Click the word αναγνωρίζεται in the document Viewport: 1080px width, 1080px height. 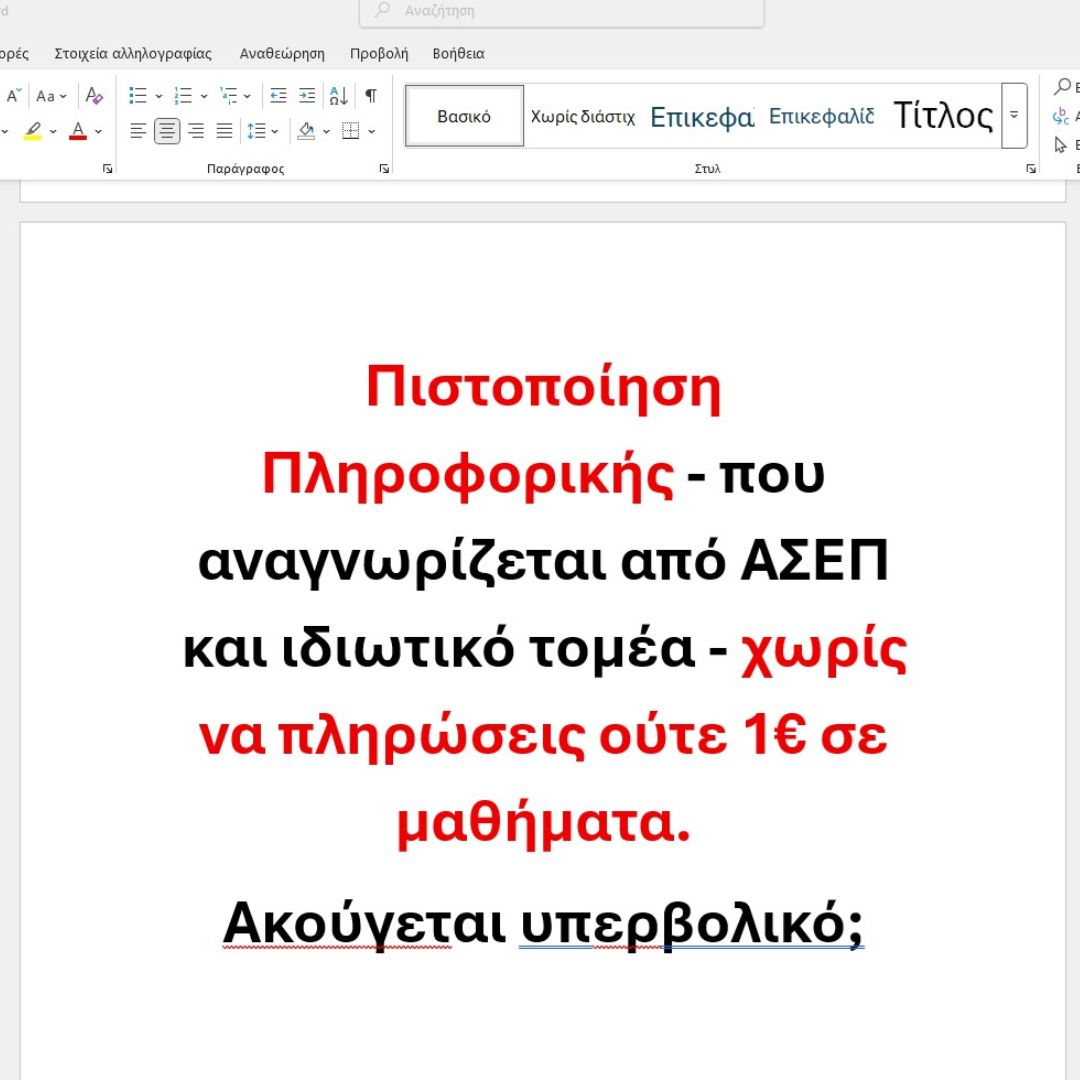click(x=402, y=562)
